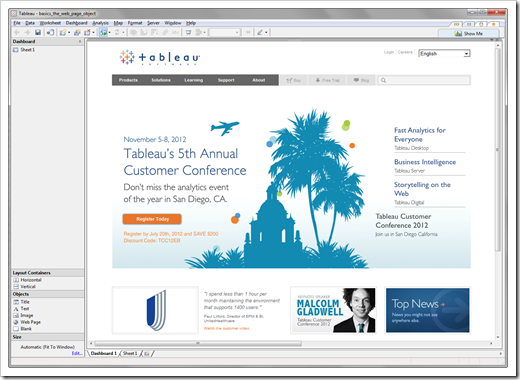Screen dimensions: 520x380
Task: Click the new sheet tab icon
Action: pyautogui.click(x=147, y=353)
